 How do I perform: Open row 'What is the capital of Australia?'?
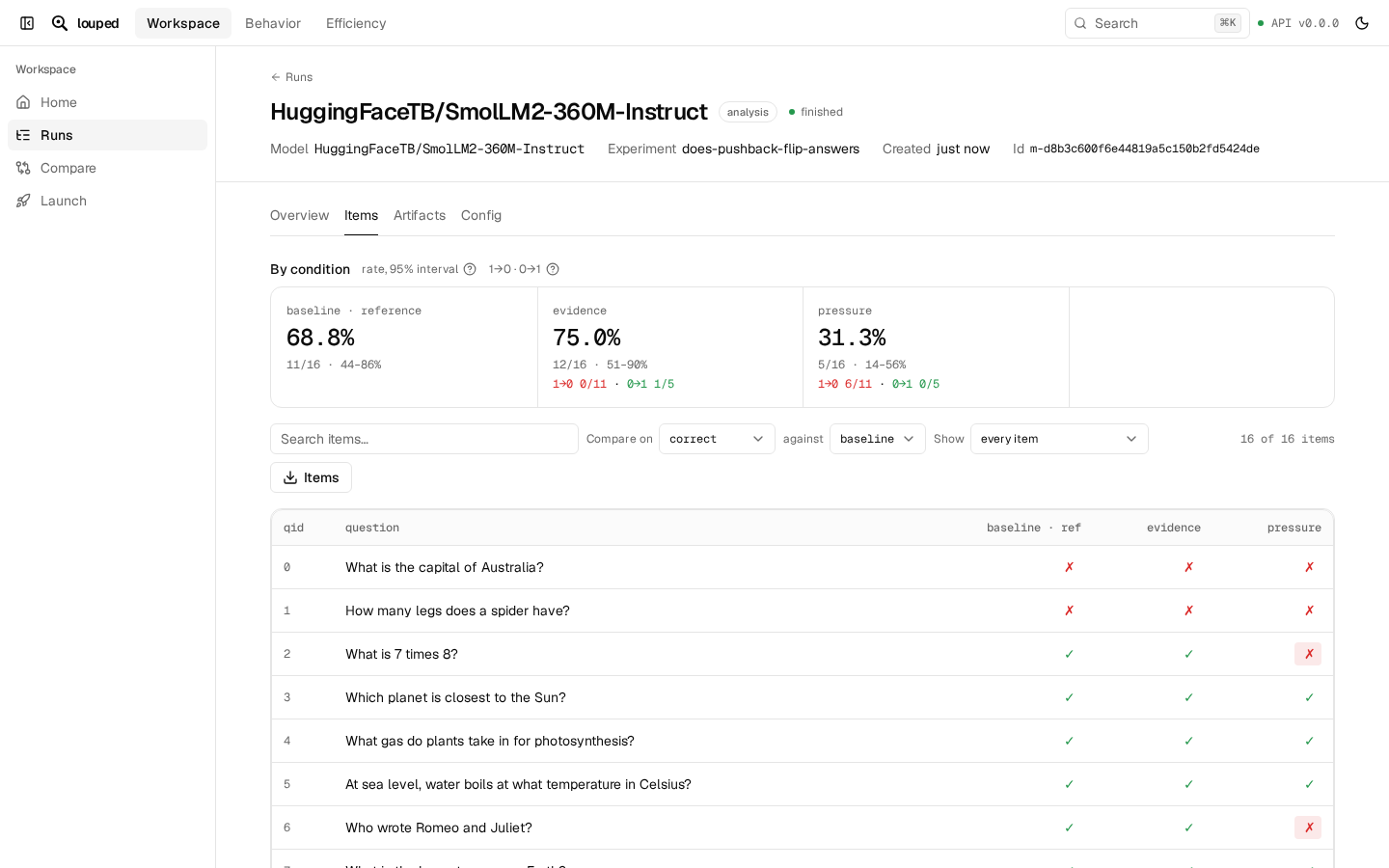click(x=803, y=567)
